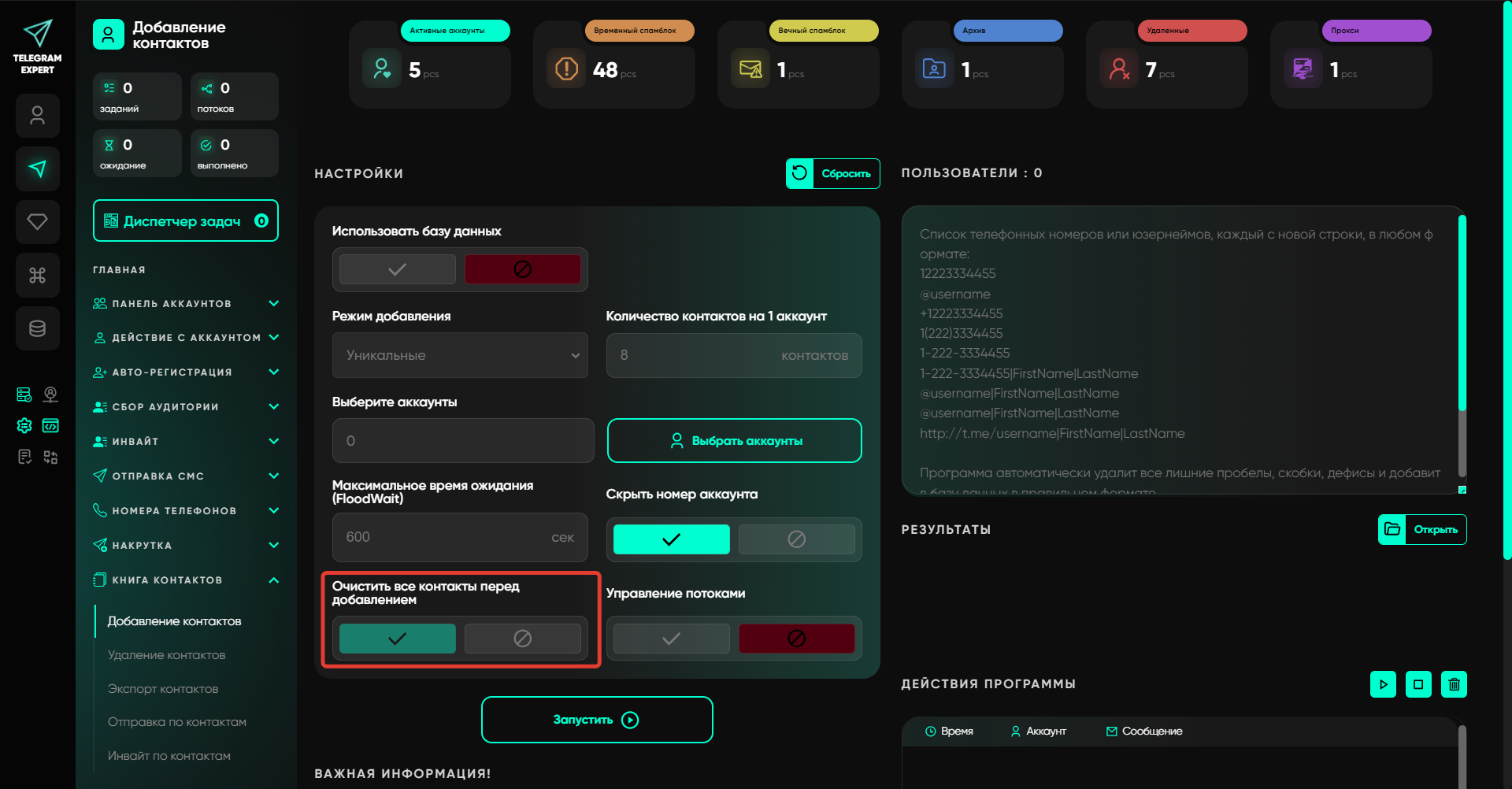Click the FloodWait seconds input field
The height and width of the screenshot is (789, 1512).
click(x=445, y=537)
